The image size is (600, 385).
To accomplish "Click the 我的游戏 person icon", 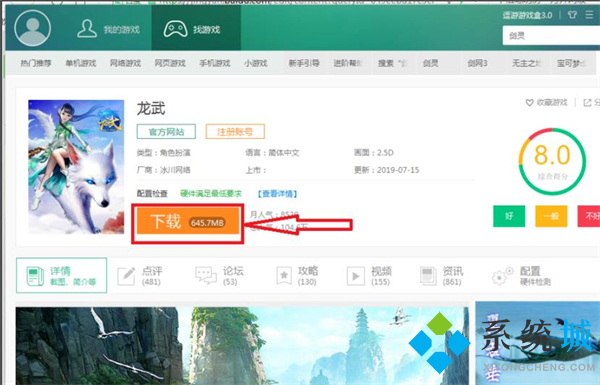I will [87, 28].
